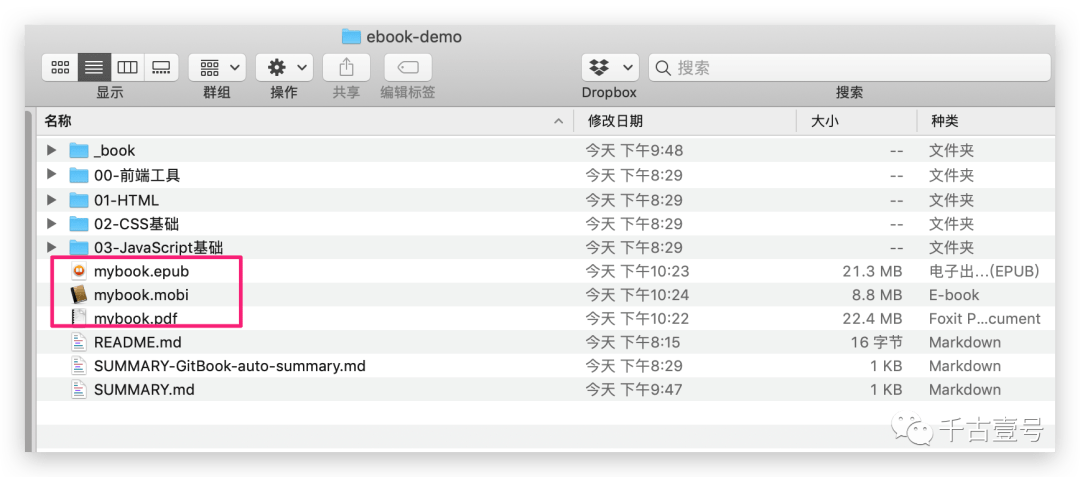This screenshot has width=1080, height=477.
Task: Select the mybook.mobi file icon
Action: (x=80, y=295)
